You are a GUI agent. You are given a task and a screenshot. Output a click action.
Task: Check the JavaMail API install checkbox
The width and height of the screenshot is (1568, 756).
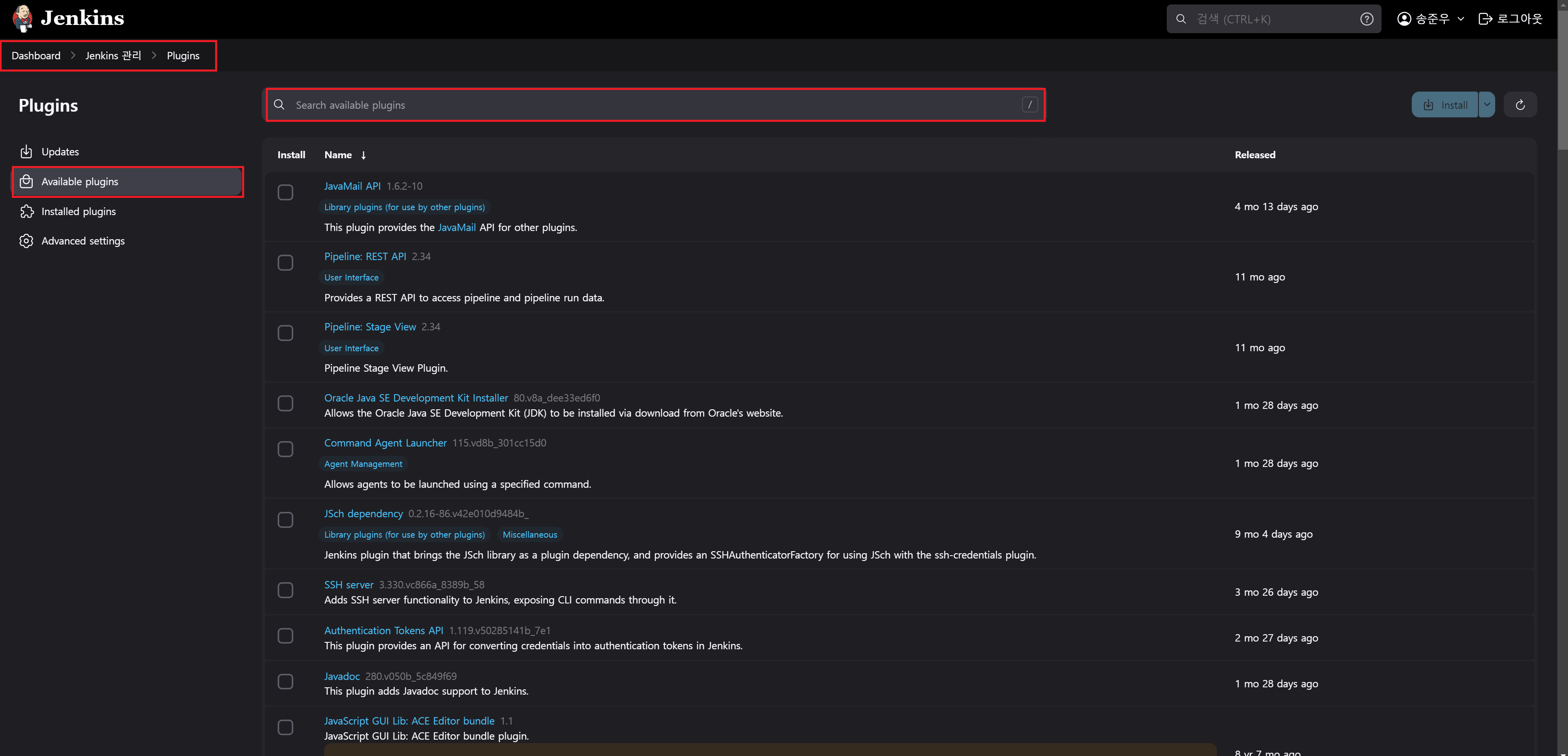(285, 192)
